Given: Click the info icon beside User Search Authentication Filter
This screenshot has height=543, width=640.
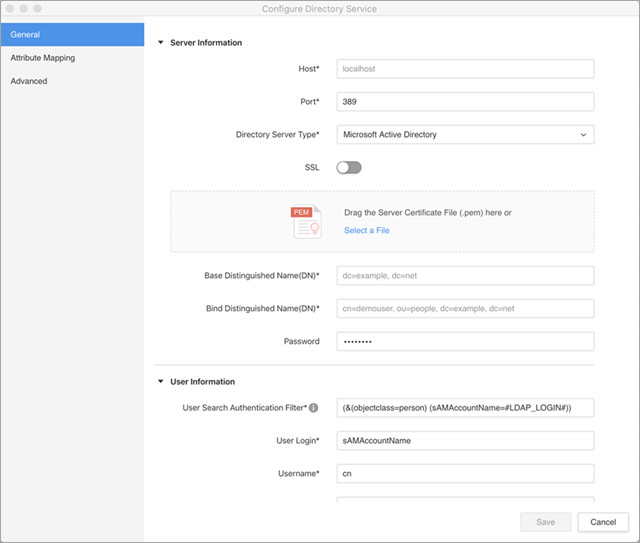Looking at the screenshot, I should 314,408.
